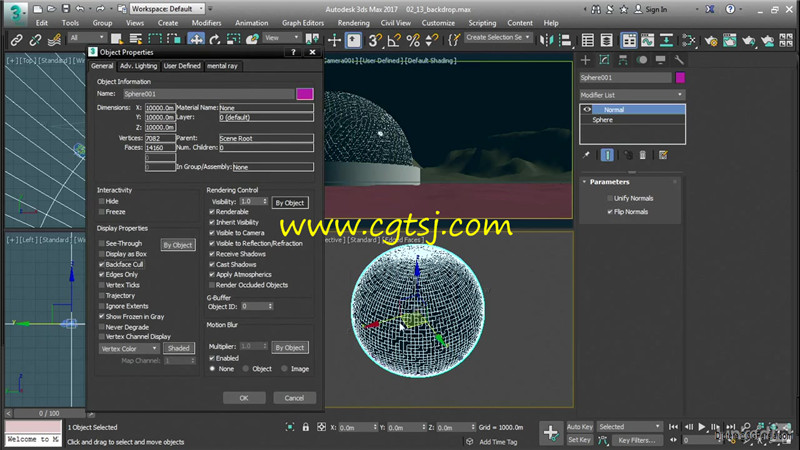
Task: Open Create Selection Set dropdown
Action: click(498, 37)
